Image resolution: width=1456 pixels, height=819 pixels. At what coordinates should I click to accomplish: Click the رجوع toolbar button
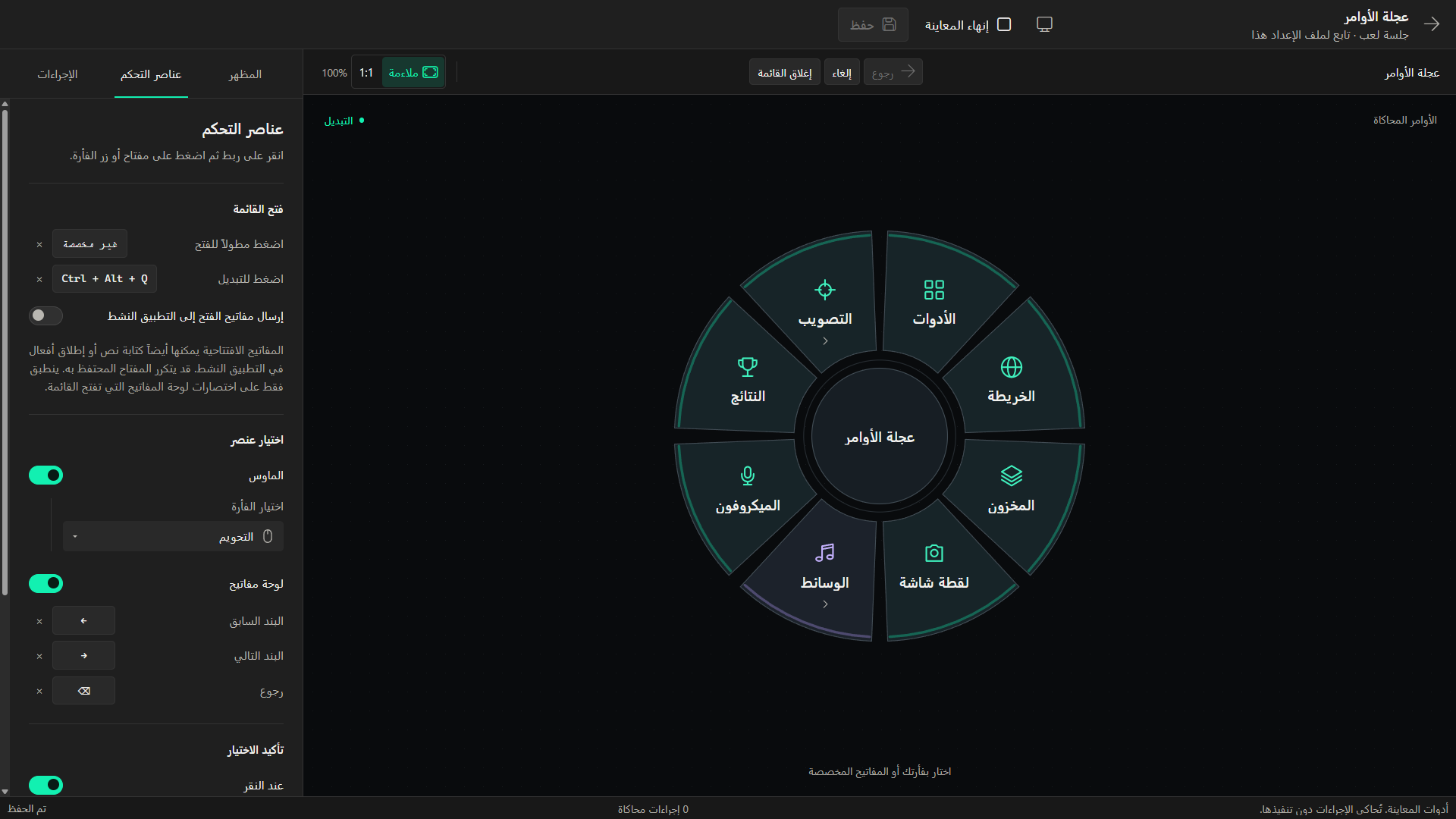point(893,73)
